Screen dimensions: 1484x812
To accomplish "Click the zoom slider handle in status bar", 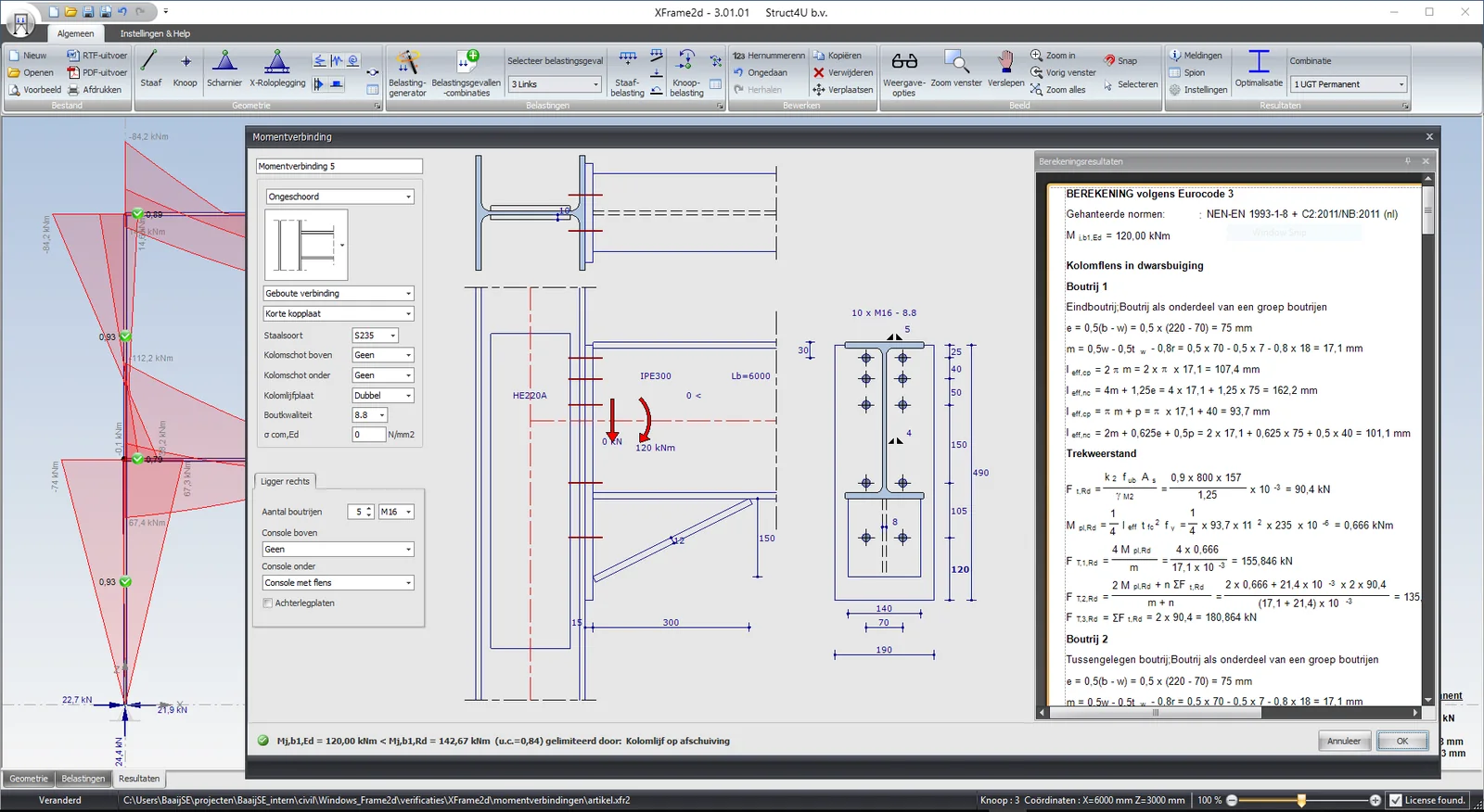I will coord(1301,800).
